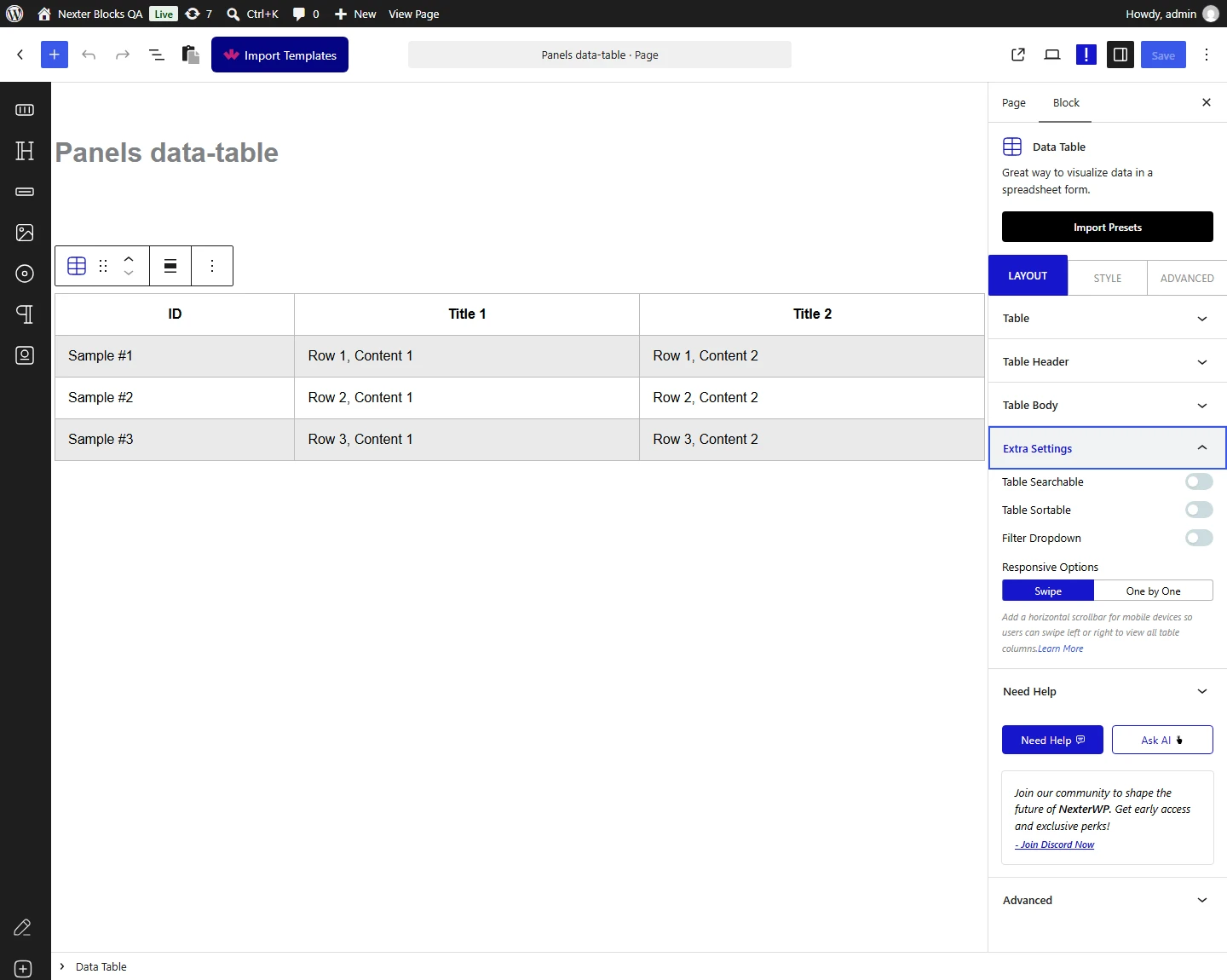The height and width of the screenshot is (980, 1227).
Task: Click the Redo arrow in toolbar
Action: click(123, 55)
